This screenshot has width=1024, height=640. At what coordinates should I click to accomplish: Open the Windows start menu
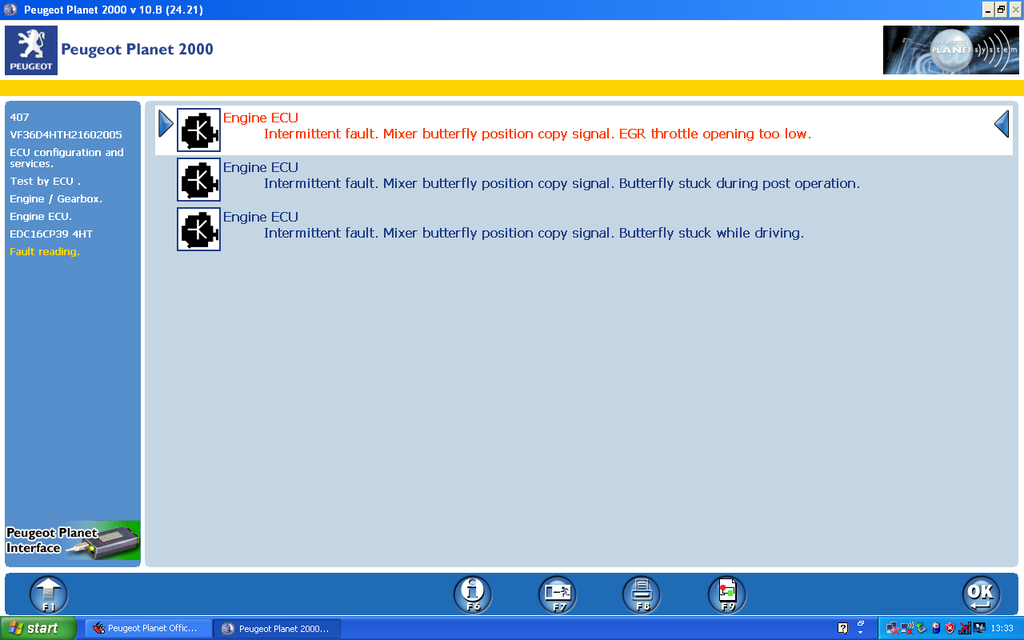(x=38, y=628)
